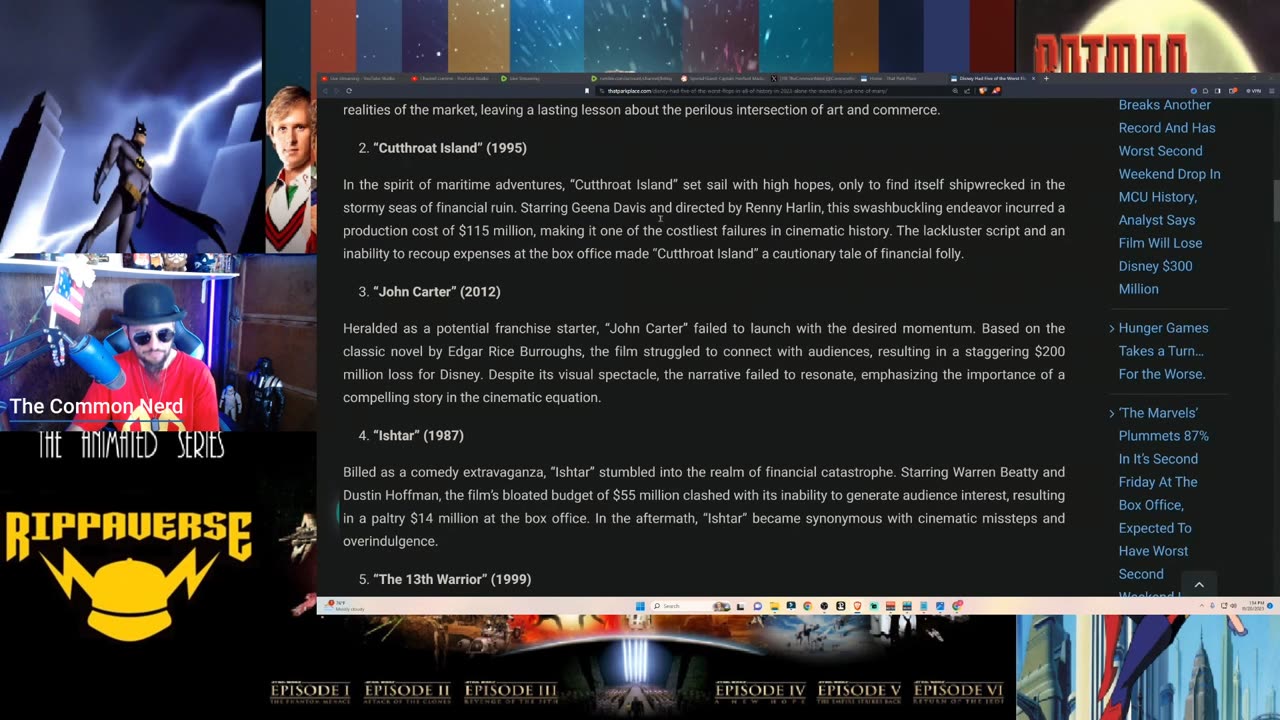Open the 'Film Will Lose Disney $300 Million' sidebar link
The width and height of the screenshot is (1280, 720).
click(x=1161, y=266)
